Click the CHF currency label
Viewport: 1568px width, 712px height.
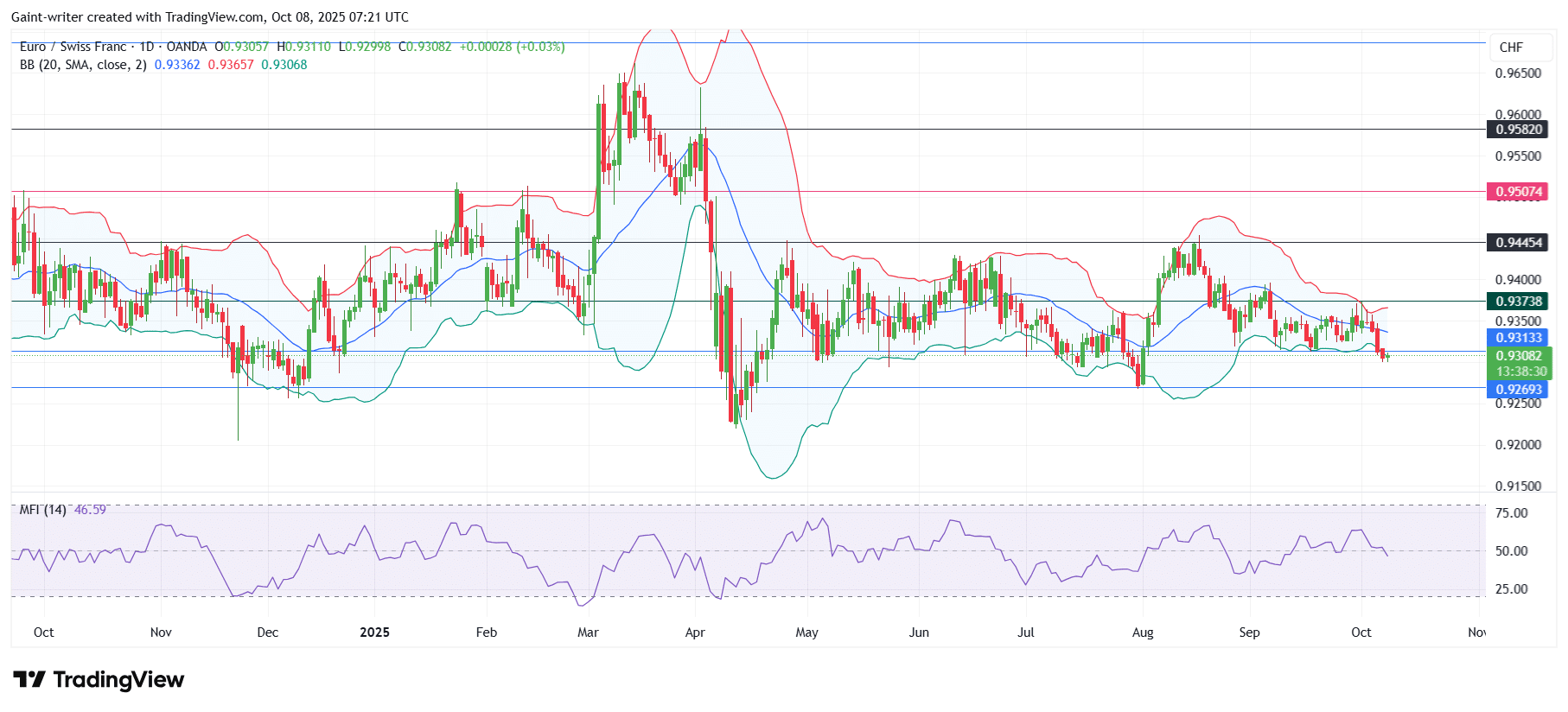click(1511, 48)
